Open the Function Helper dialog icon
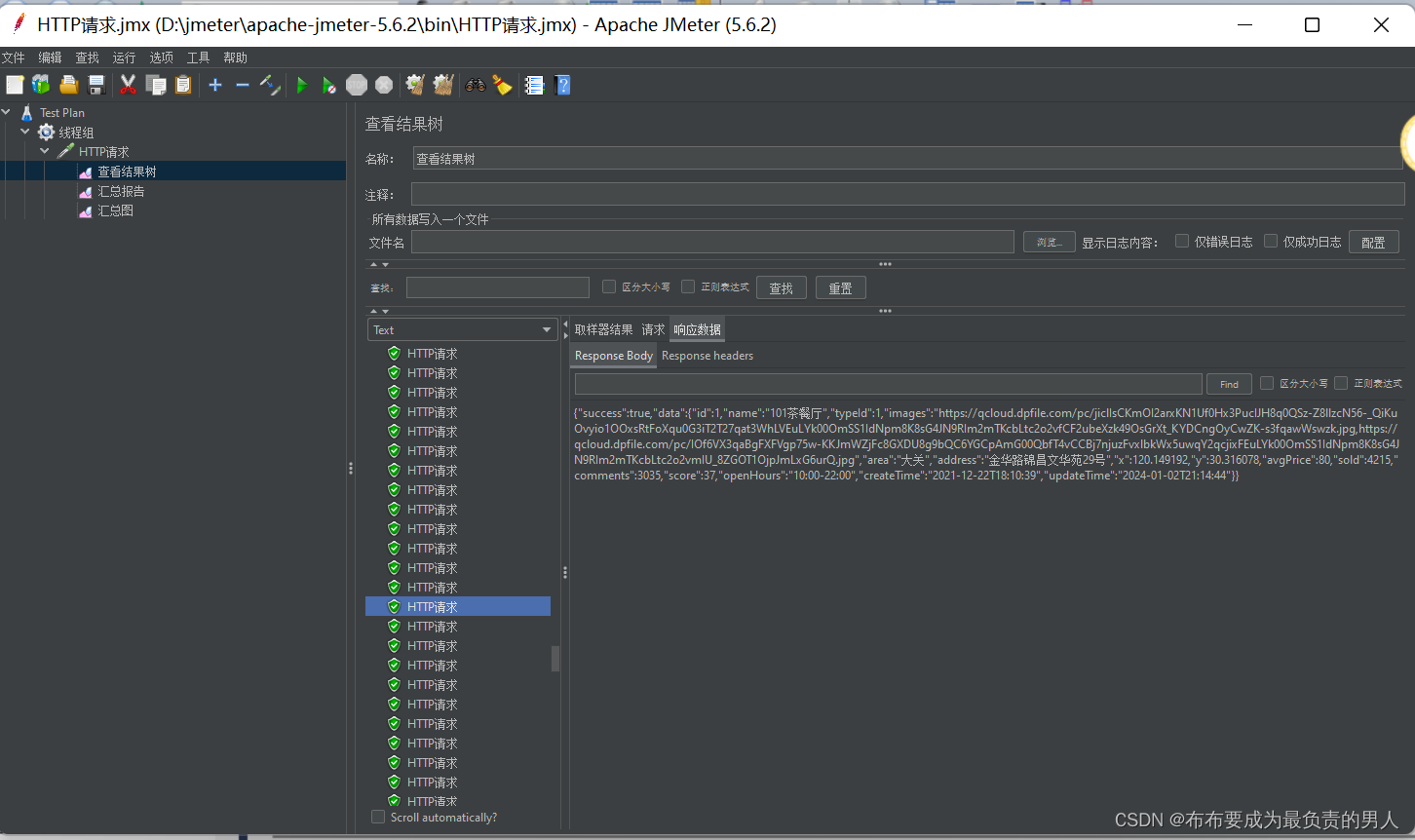 [534, 85]
